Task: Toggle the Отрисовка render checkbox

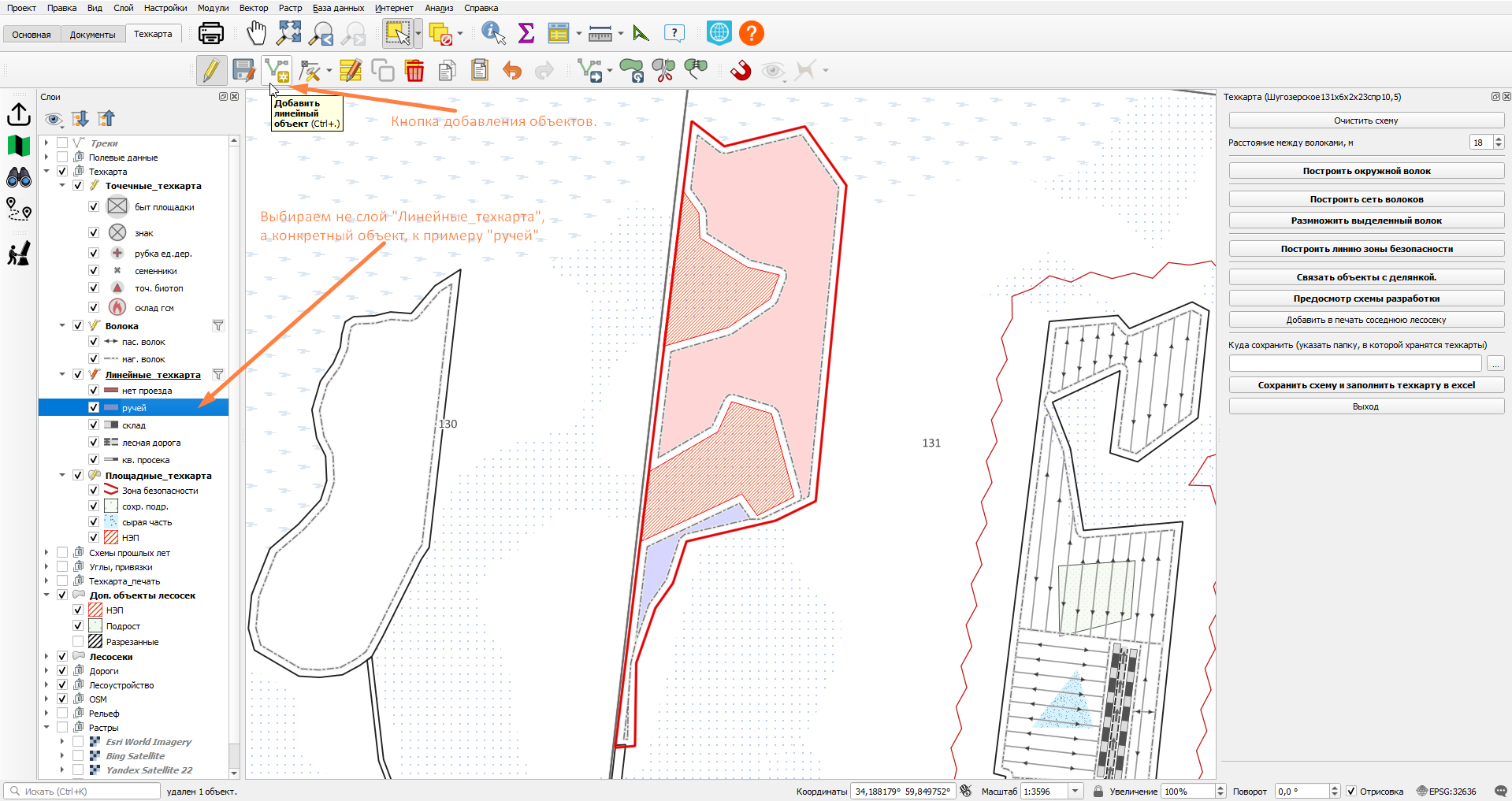Action: click(1351, 791)
